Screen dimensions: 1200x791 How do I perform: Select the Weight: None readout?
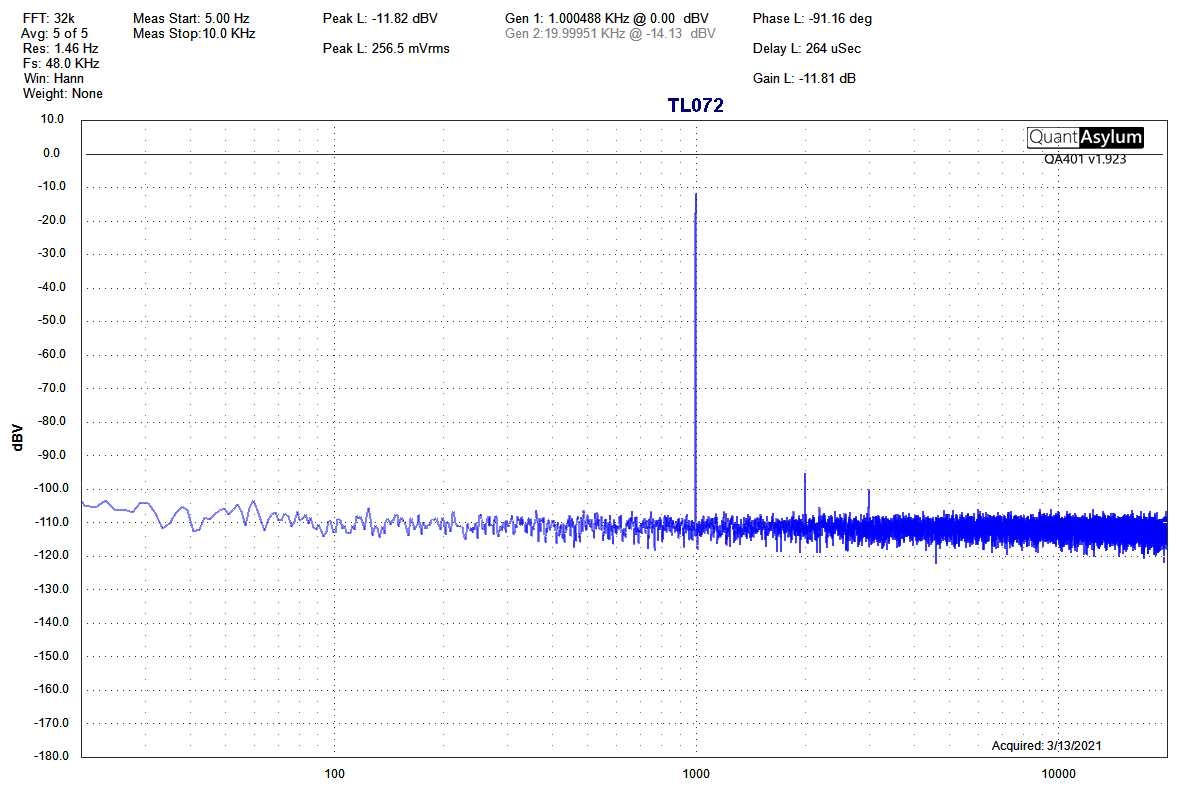tap(62, 93)
